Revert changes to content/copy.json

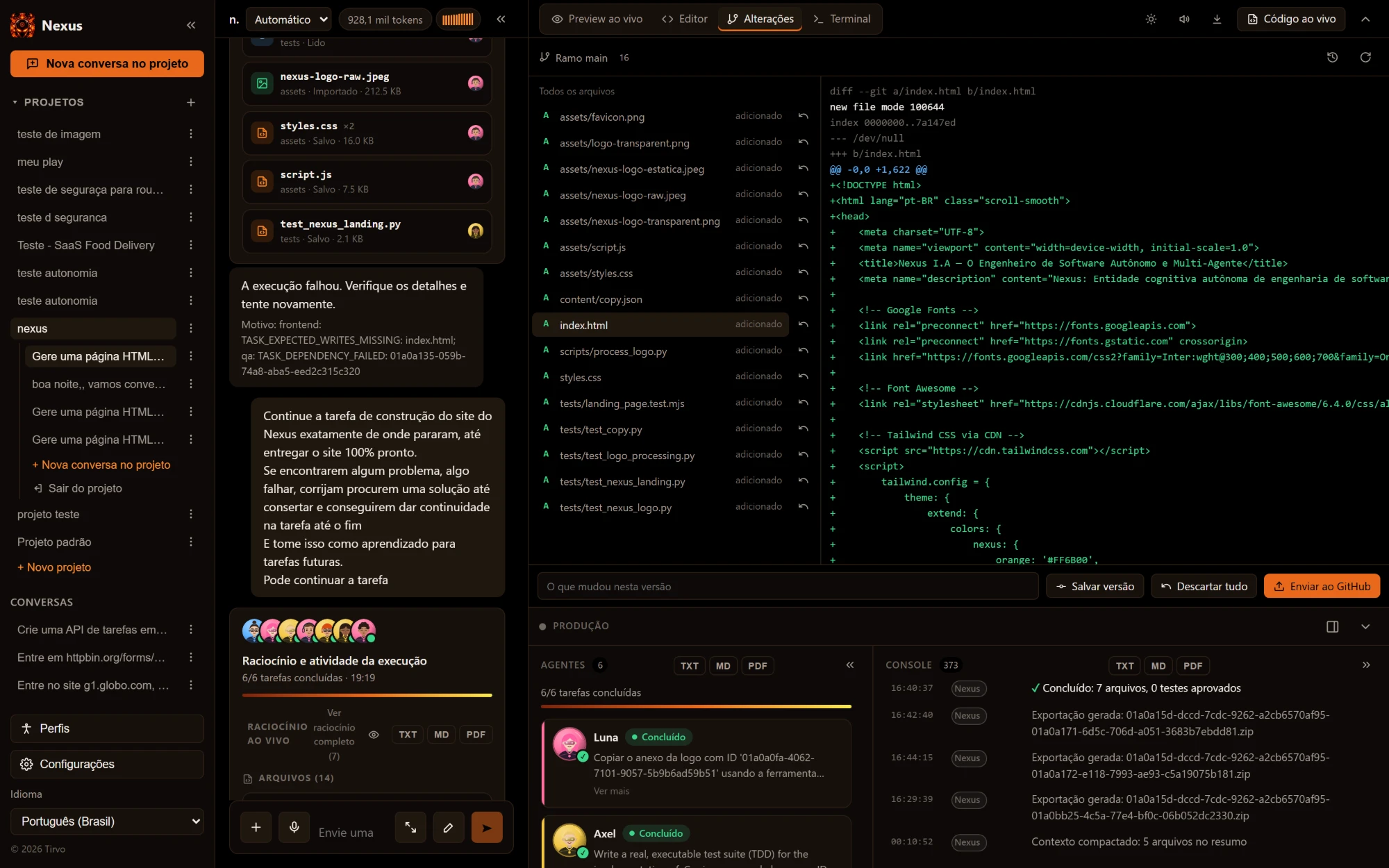coord(804,298)
